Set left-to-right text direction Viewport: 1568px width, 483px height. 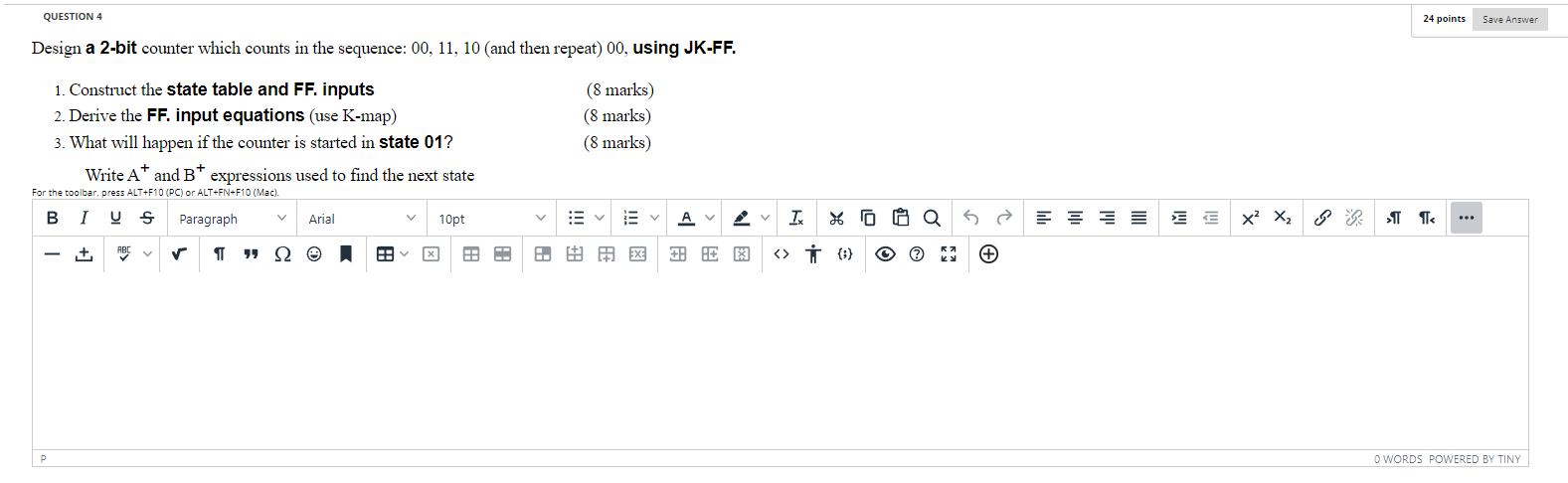(1394, 218)
